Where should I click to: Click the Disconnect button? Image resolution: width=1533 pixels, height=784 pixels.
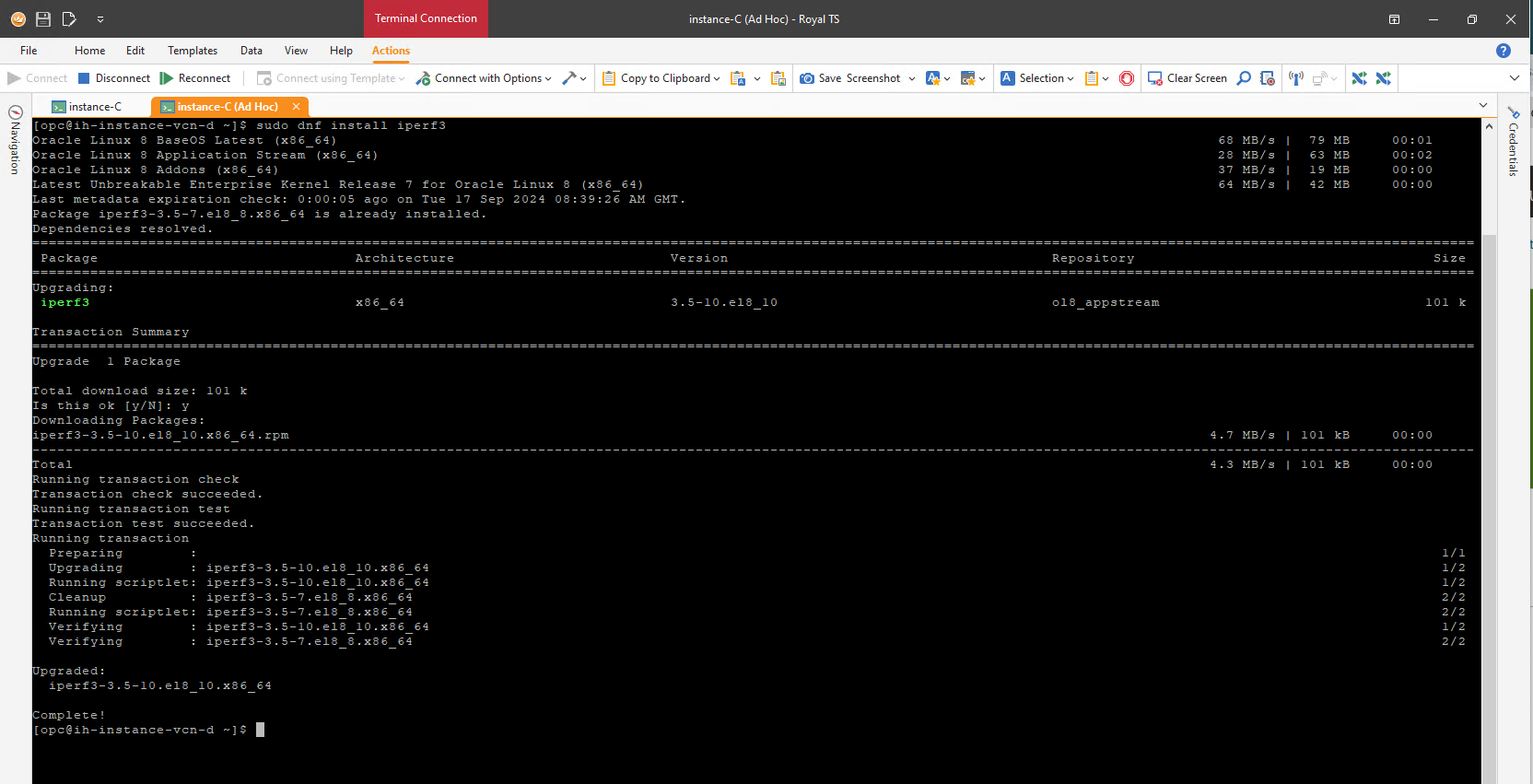[x=114, y=78]
